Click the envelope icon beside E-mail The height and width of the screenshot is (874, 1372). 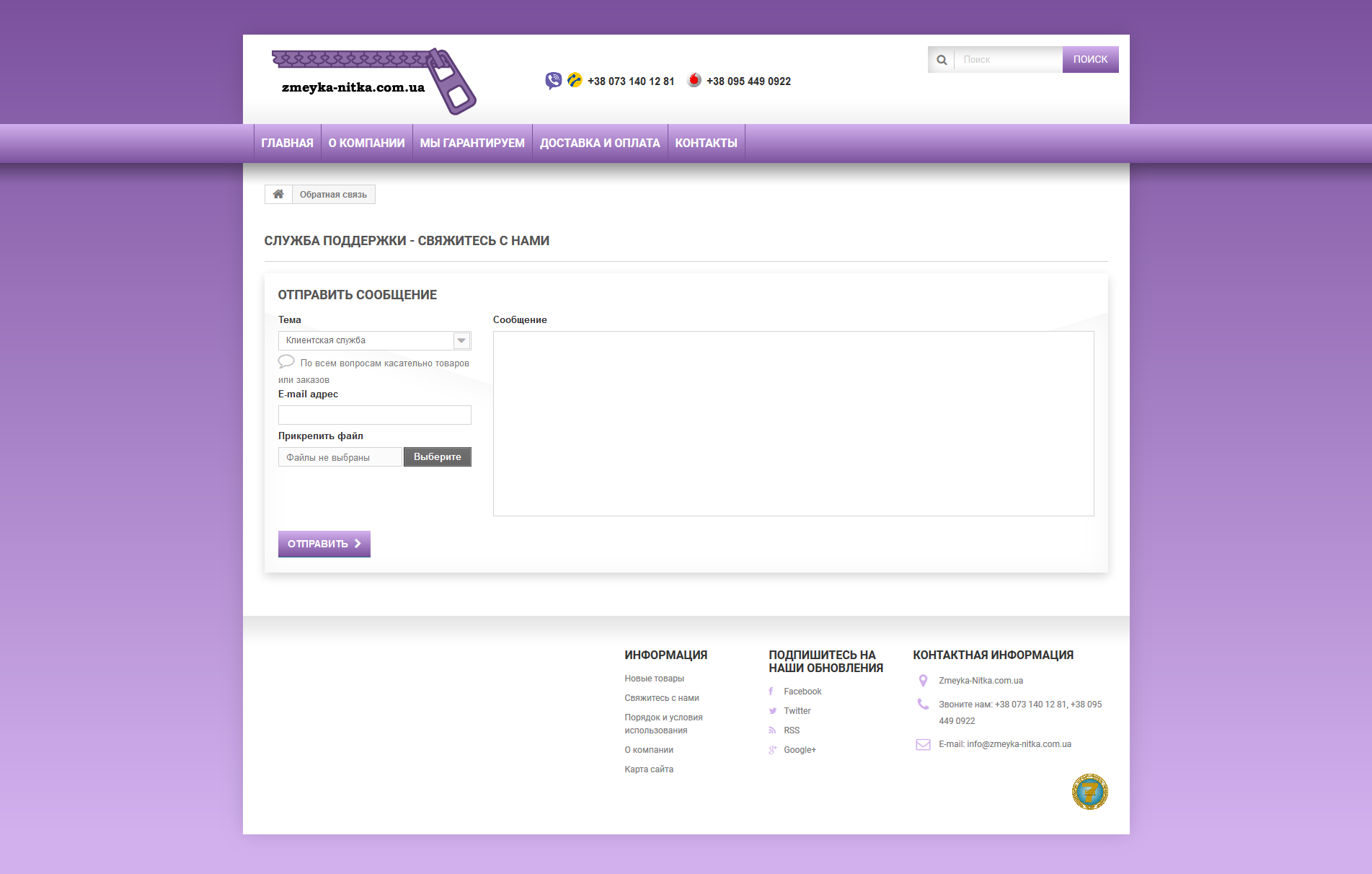(923, 744)
